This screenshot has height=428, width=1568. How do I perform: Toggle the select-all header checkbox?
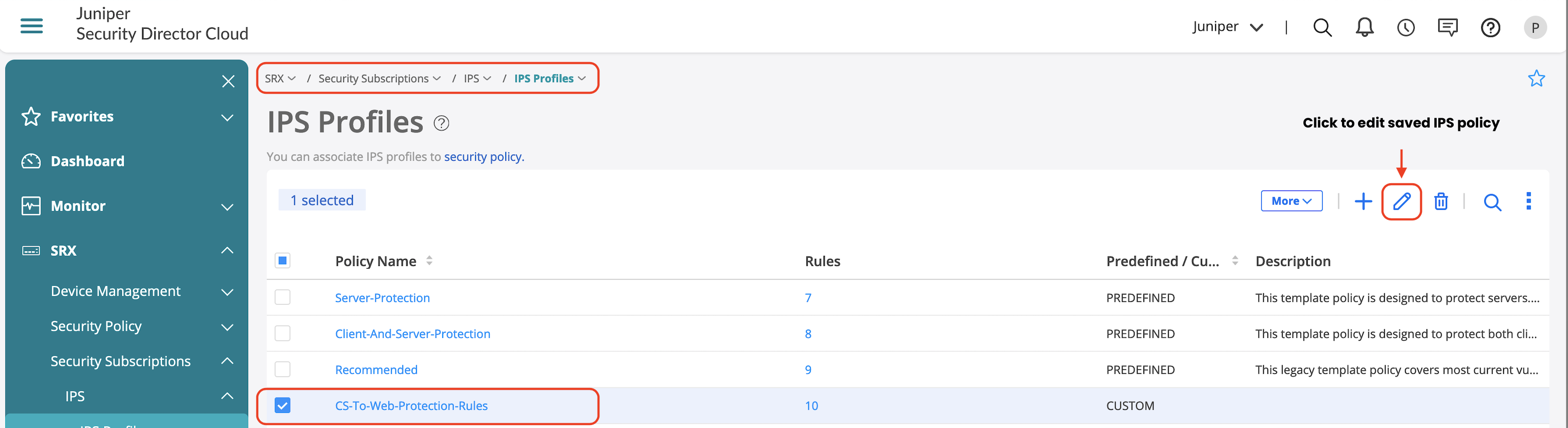click(283, 260)
